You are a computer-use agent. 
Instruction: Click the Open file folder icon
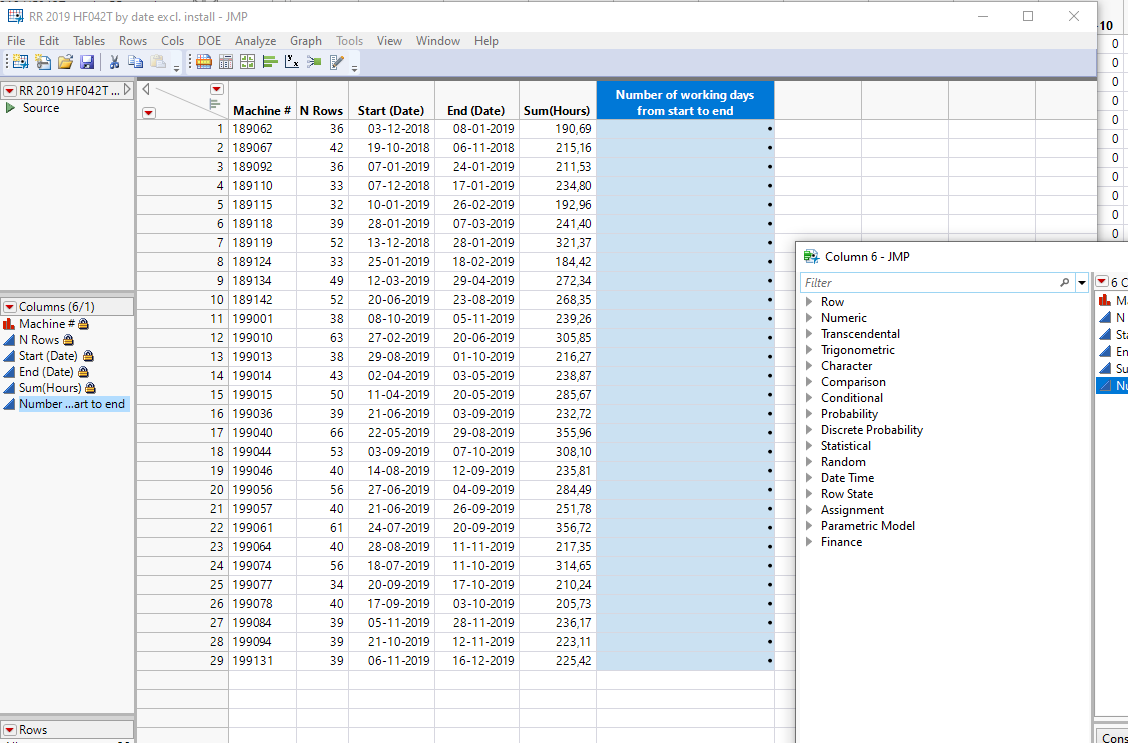pos(65,62)
